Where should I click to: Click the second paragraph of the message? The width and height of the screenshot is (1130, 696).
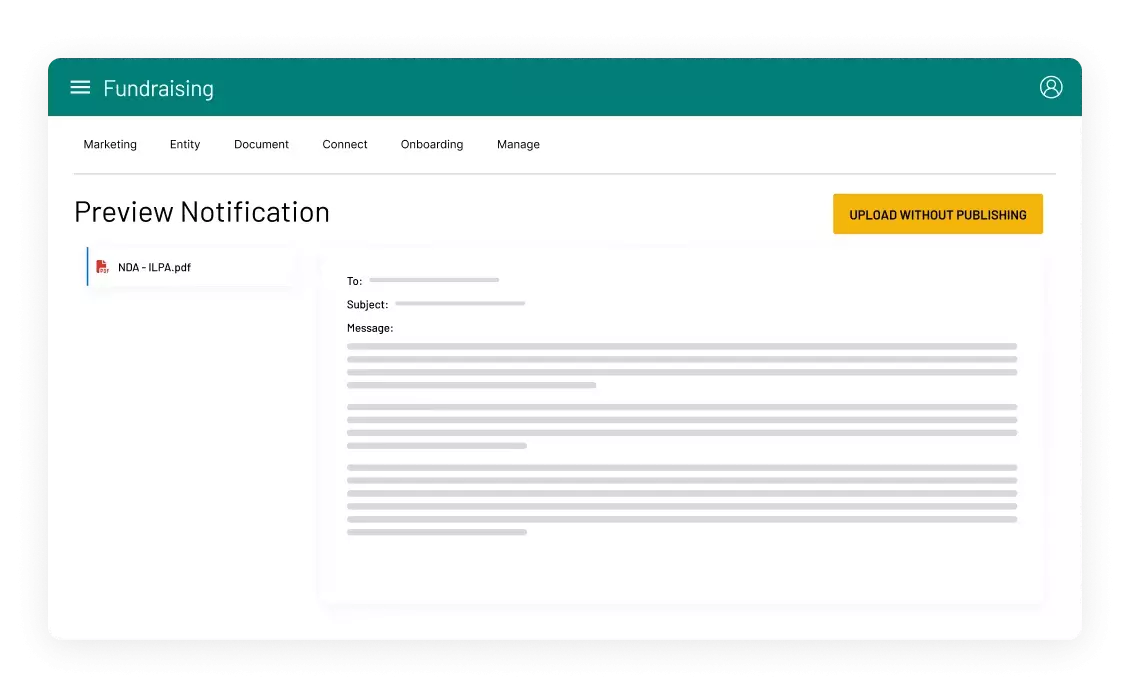tap(681, 426)
